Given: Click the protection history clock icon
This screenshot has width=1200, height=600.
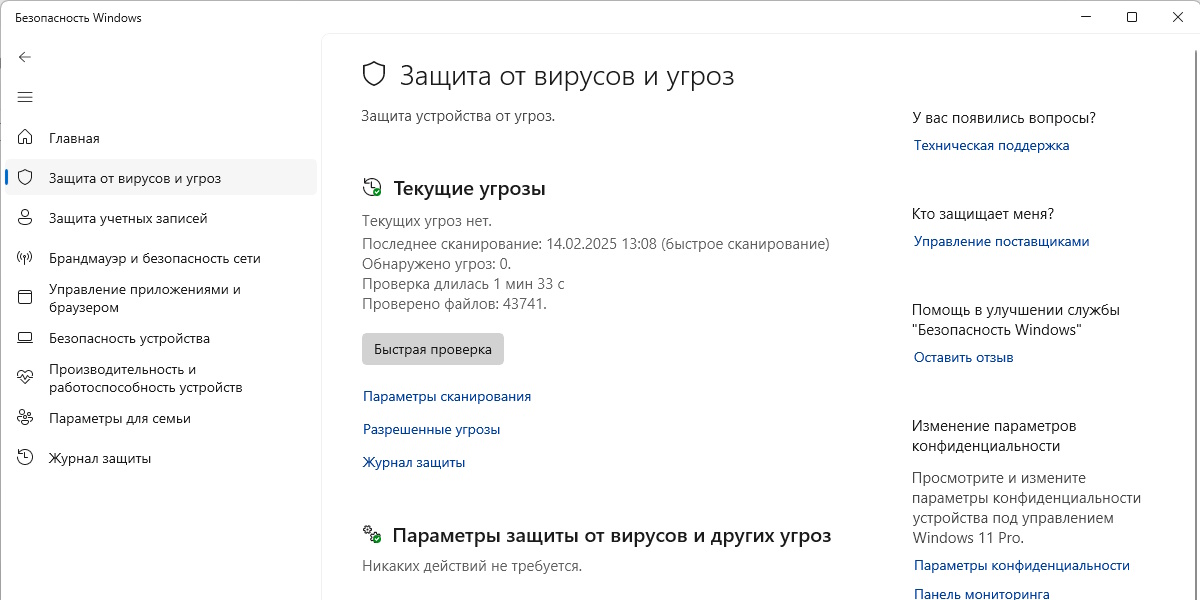Looking at the screenshot, I should pos(25,458).
